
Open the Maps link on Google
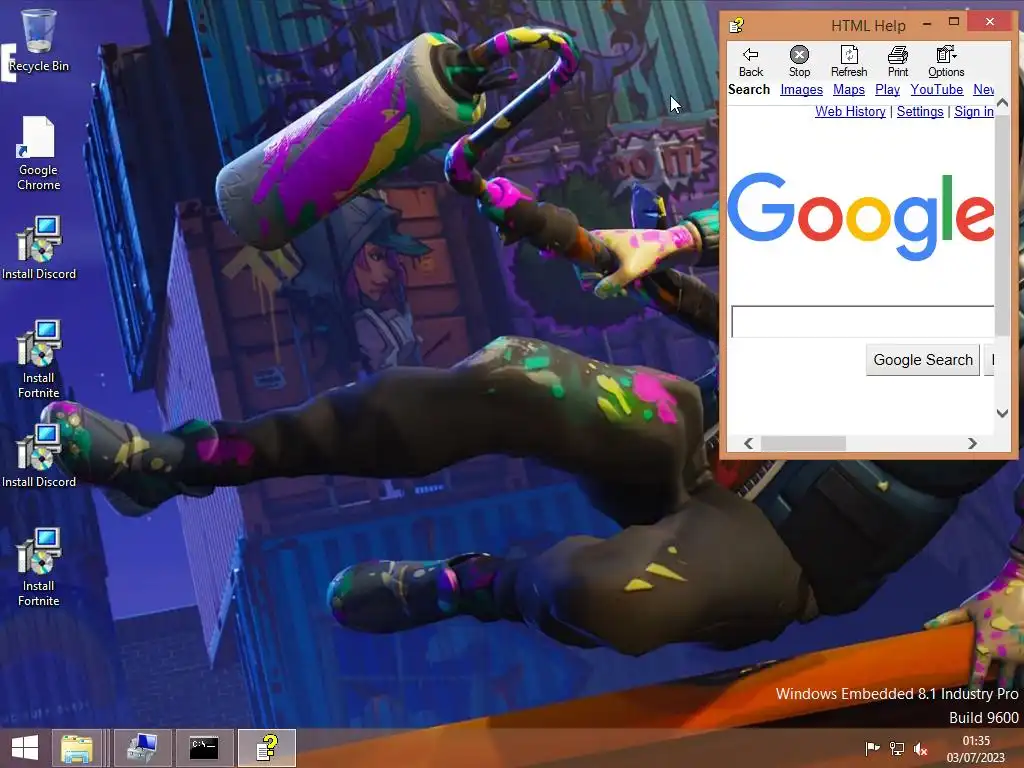tap(849, 89)
